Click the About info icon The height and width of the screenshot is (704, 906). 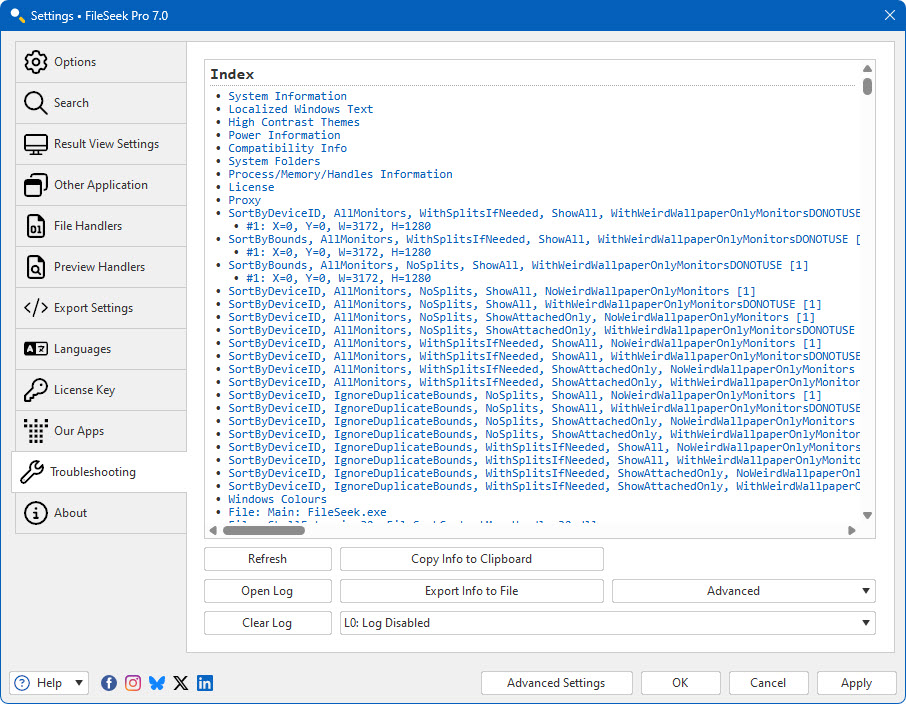(x=36, y=513)
